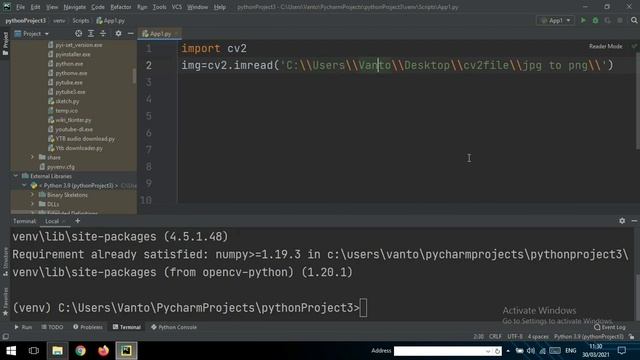Expand the DLLs folder
640x360 pixels.
click(32, 204)
